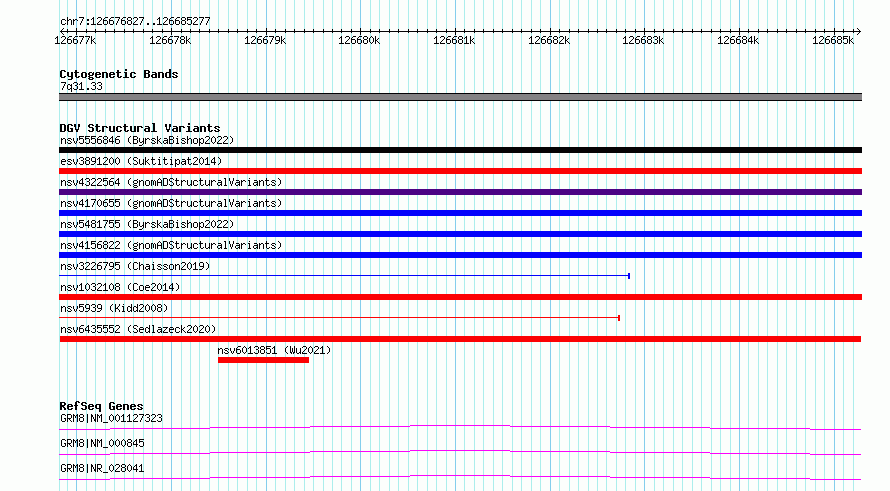Click the chr7:126676827..126685277 coordinate label
The width and height of the screenshot is (890, 491).
pyautogui.click(x=135, y=22)
